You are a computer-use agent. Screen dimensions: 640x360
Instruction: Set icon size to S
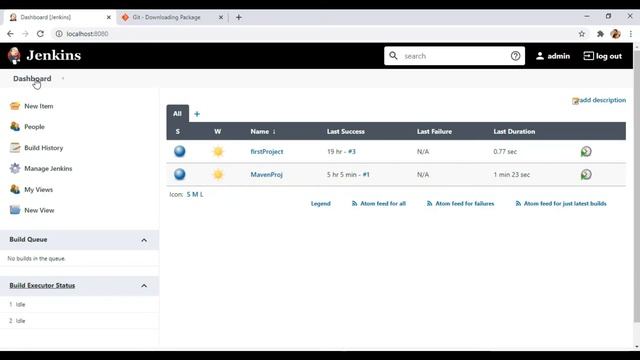[x=189, y=194]
